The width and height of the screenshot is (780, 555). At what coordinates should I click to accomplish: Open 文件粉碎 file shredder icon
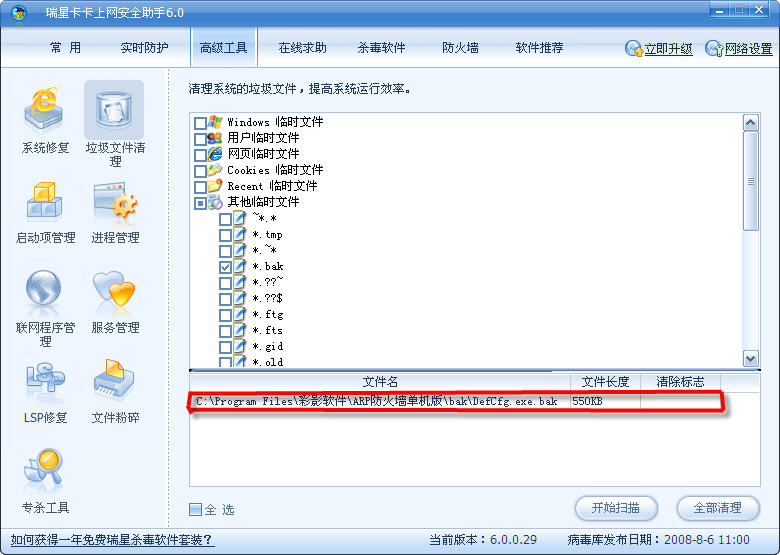[114, 380]
